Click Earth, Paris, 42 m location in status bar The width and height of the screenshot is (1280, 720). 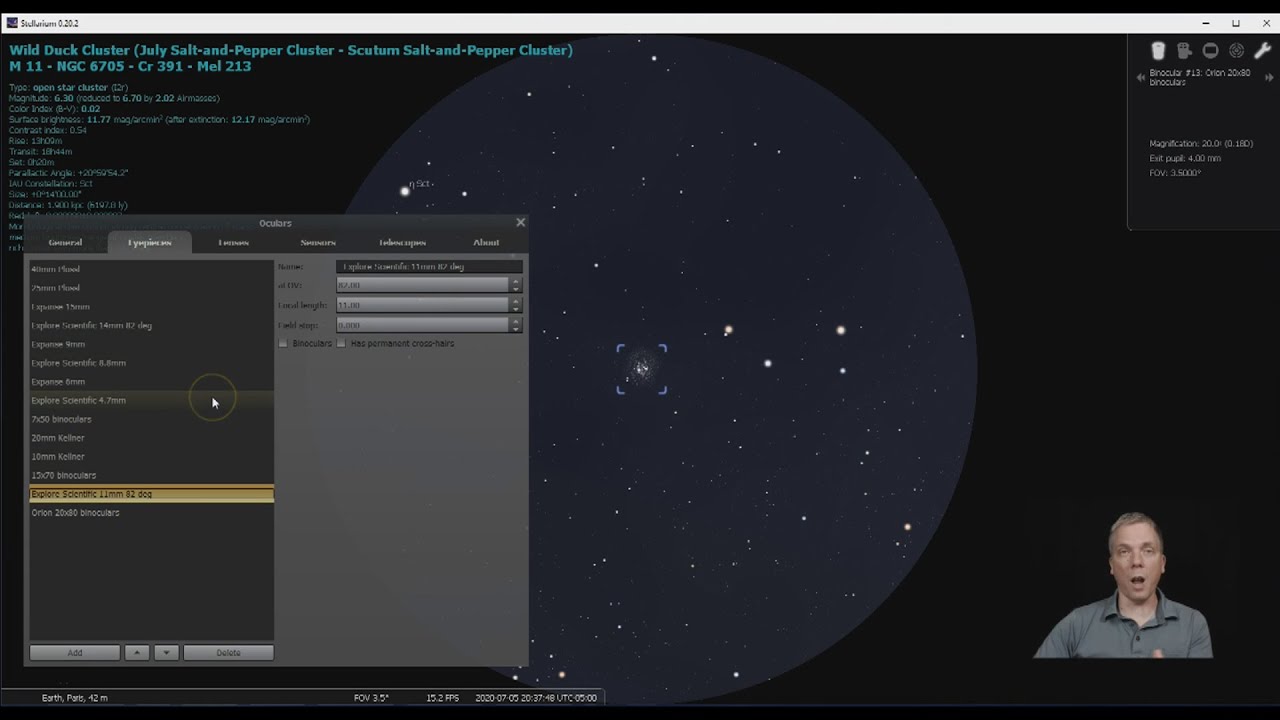(x=75, y=698)
